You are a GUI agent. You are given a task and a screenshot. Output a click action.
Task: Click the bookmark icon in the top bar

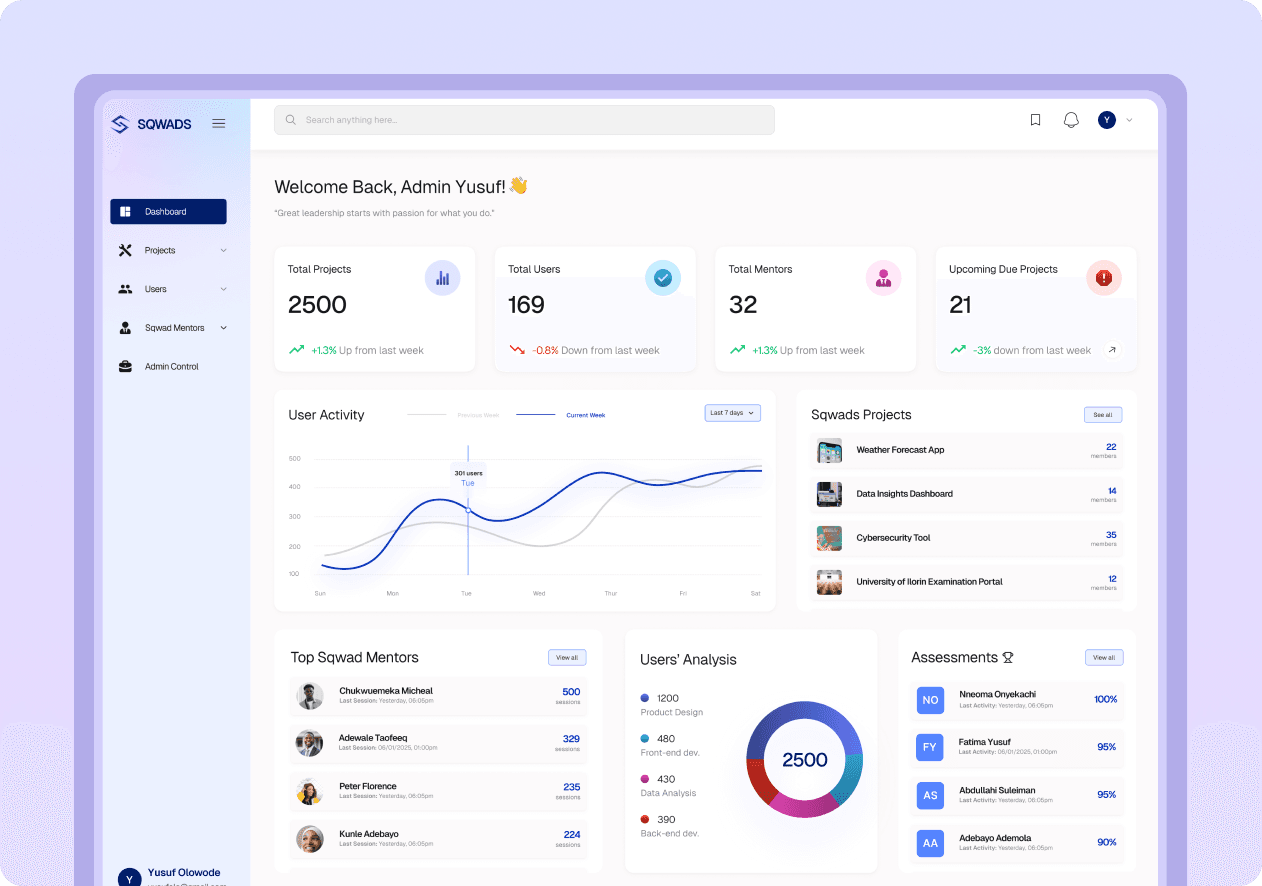click(x=1035, y=119)
